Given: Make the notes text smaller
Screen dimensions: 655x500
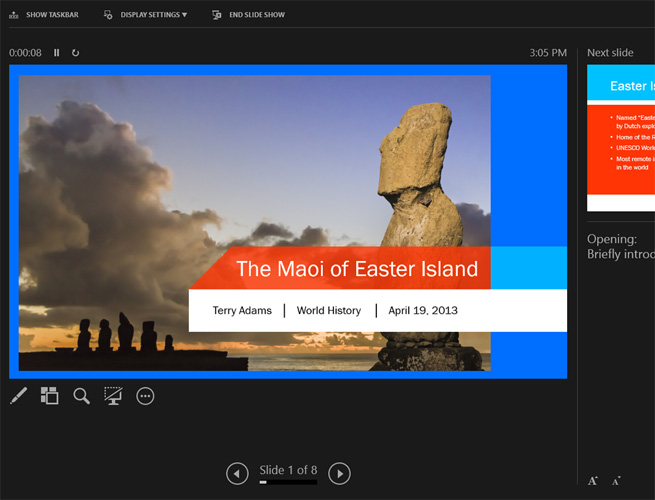Looking at the screenshot, I should 616,481.
